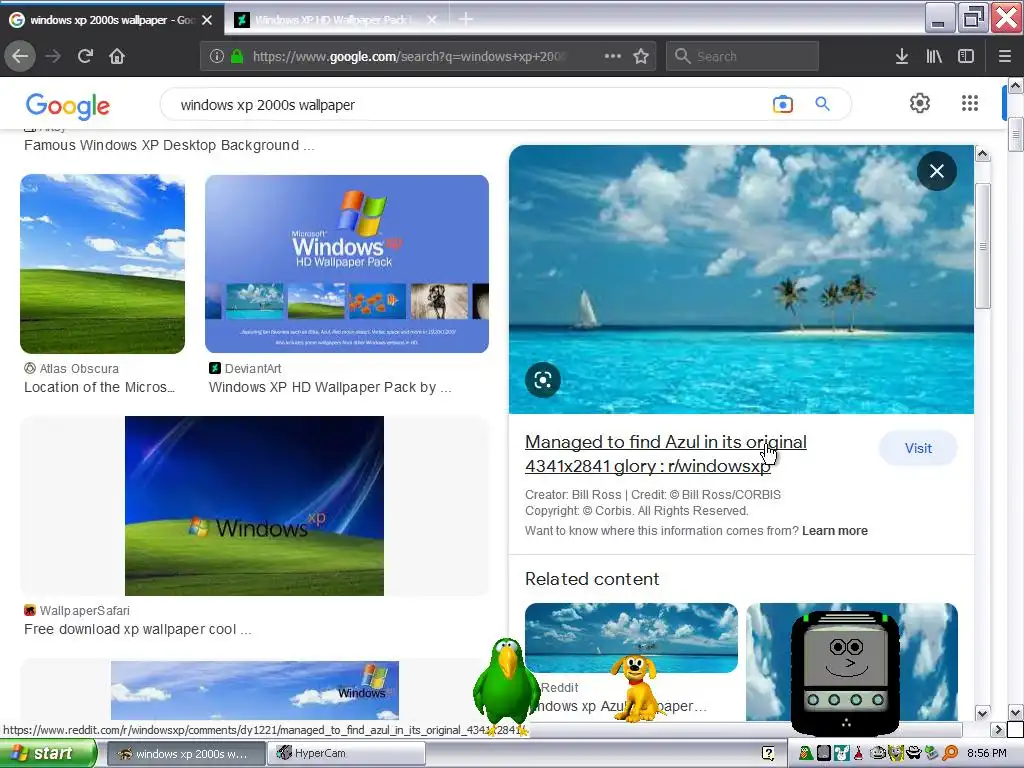Viewport: 1024px width, 768px height.
Task: Open the Windows Start button
Action: [x=48, y=753]
